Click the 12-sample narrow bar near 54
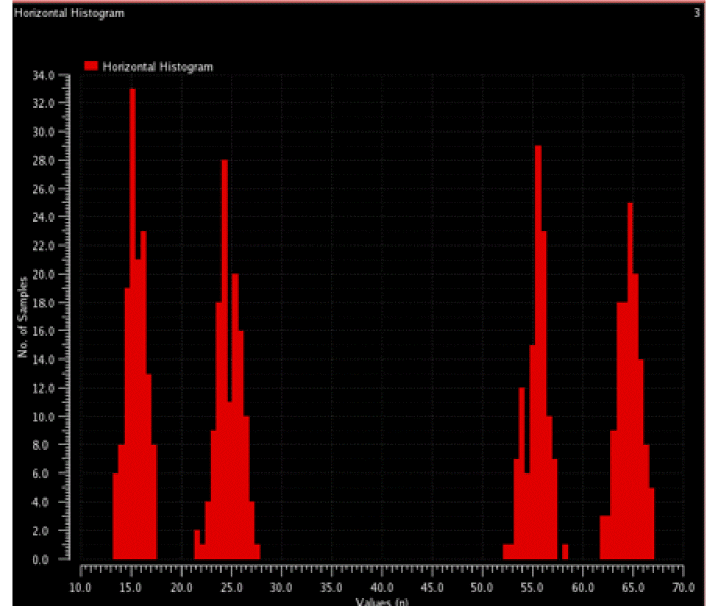Viewport: 719px width, 607px height. [522, 470]
